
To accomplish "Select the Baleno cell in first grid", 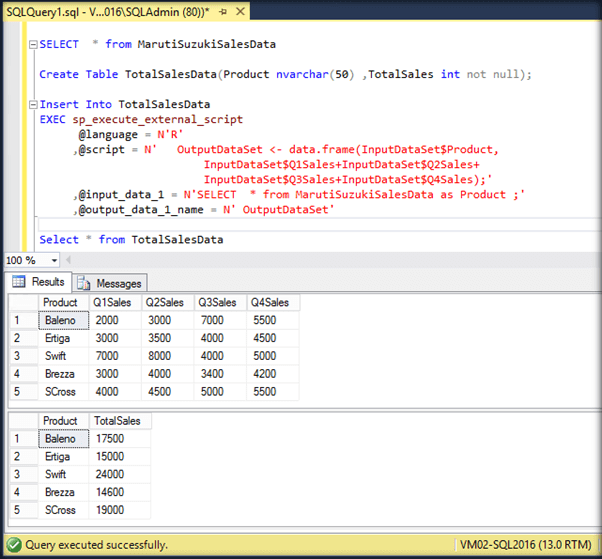I will click(60, 320).
